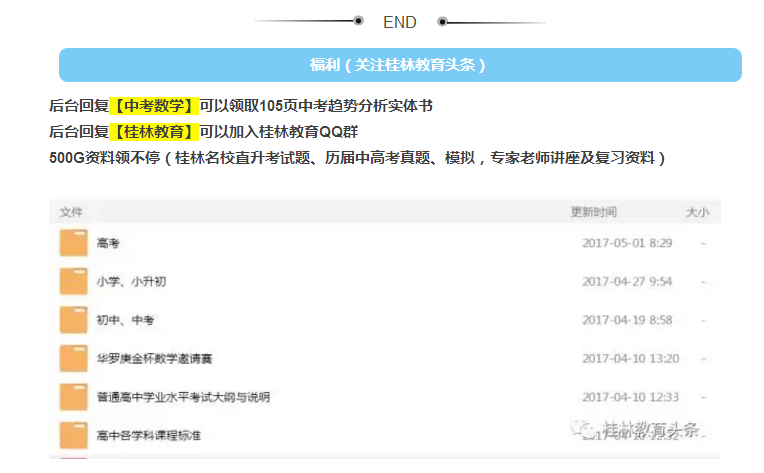Viewport: 764px width, 473px height.
Task: Select the 高中各学科课程标准 folder name
Action: point(148,435)
